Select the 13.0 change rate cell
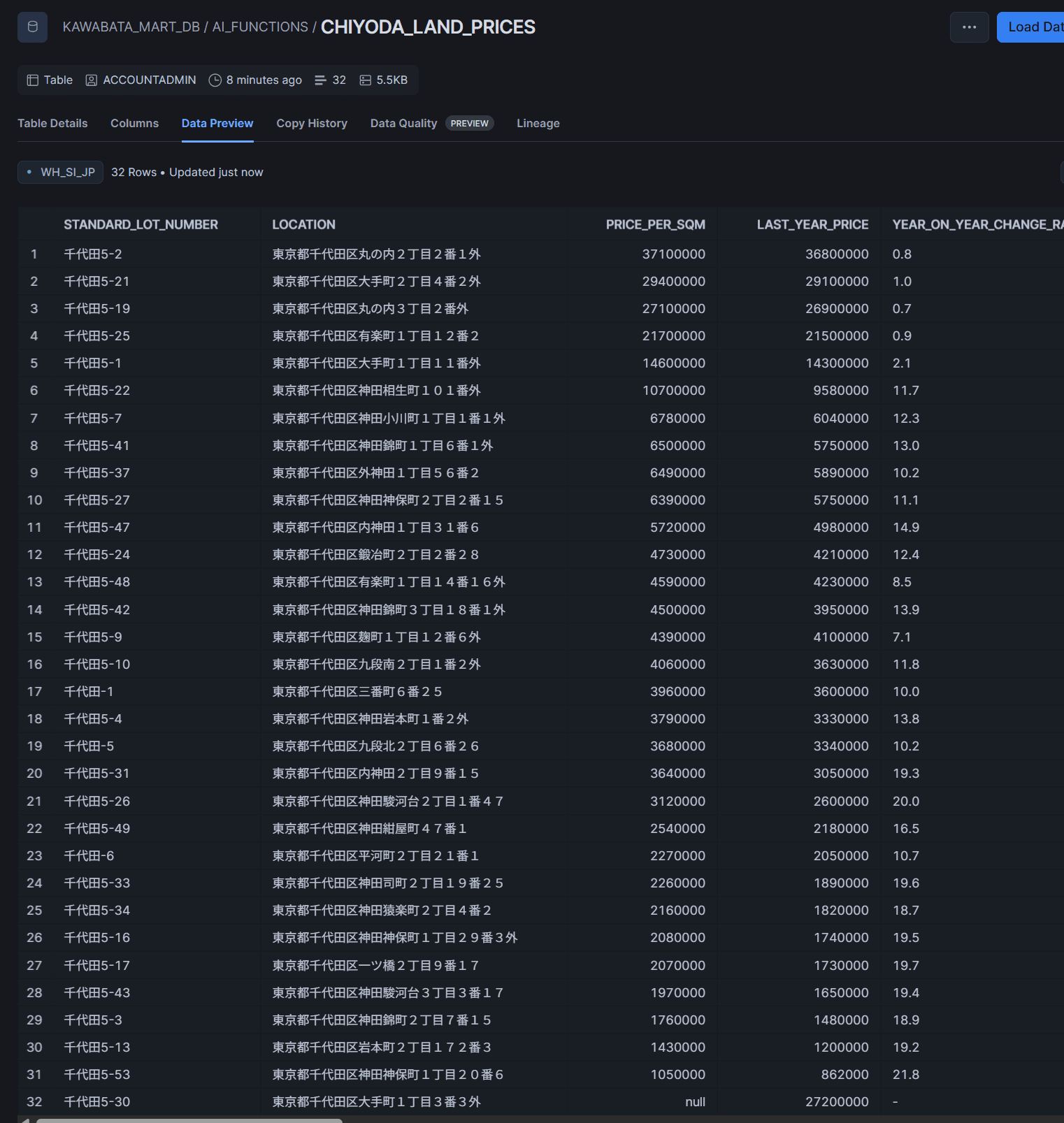 [906, 445]
